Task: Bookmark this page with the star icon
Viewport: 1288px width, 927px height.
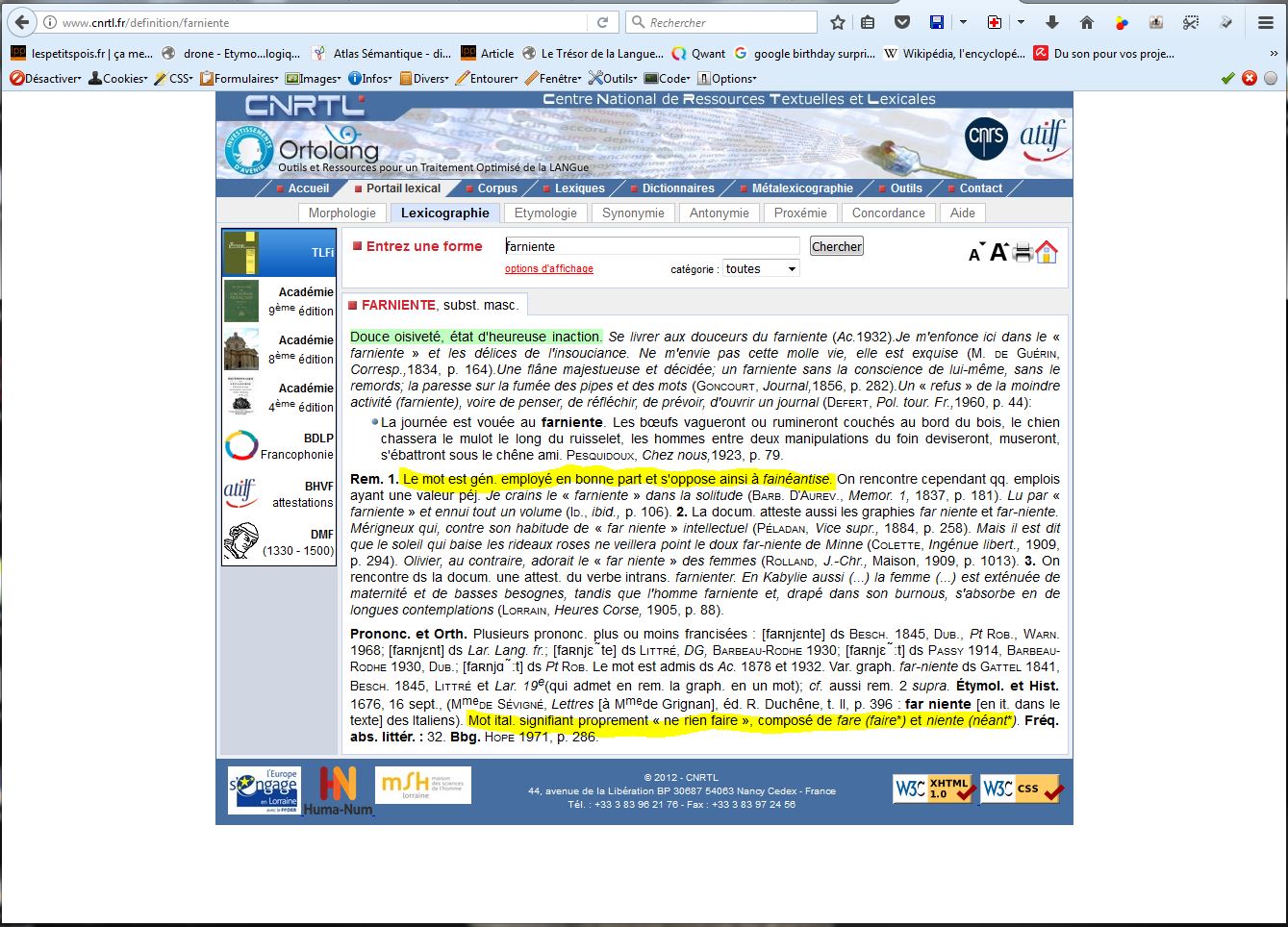Action: [x=838, y=22]
